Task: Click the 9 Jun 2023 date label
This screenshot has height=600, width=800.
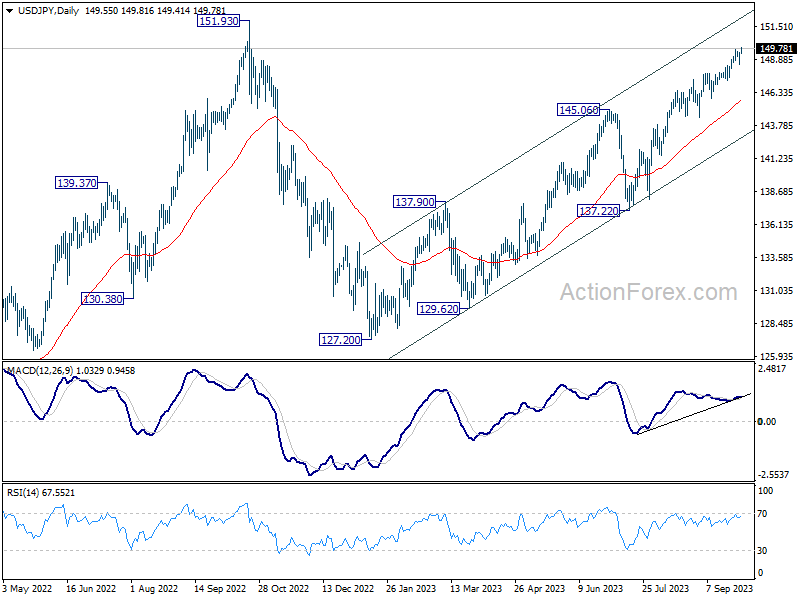Action: coord(601,588)
